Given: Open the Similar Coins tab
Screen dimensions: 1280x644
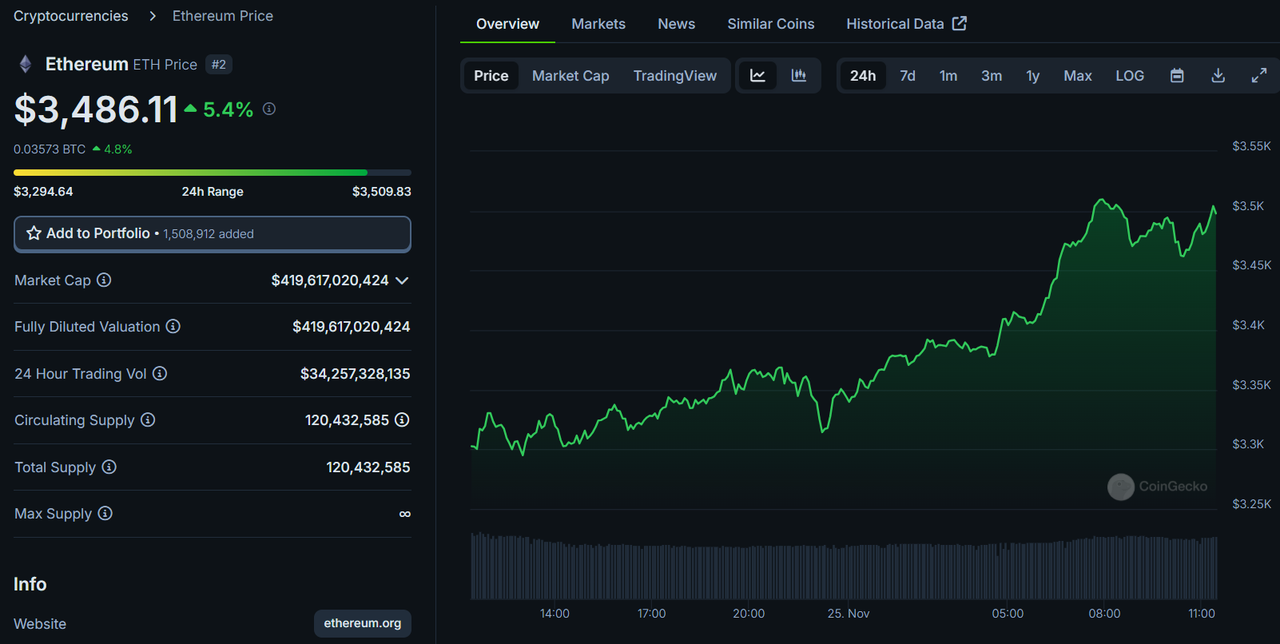Looking at the screenshot, I should (x=771, y=24).
